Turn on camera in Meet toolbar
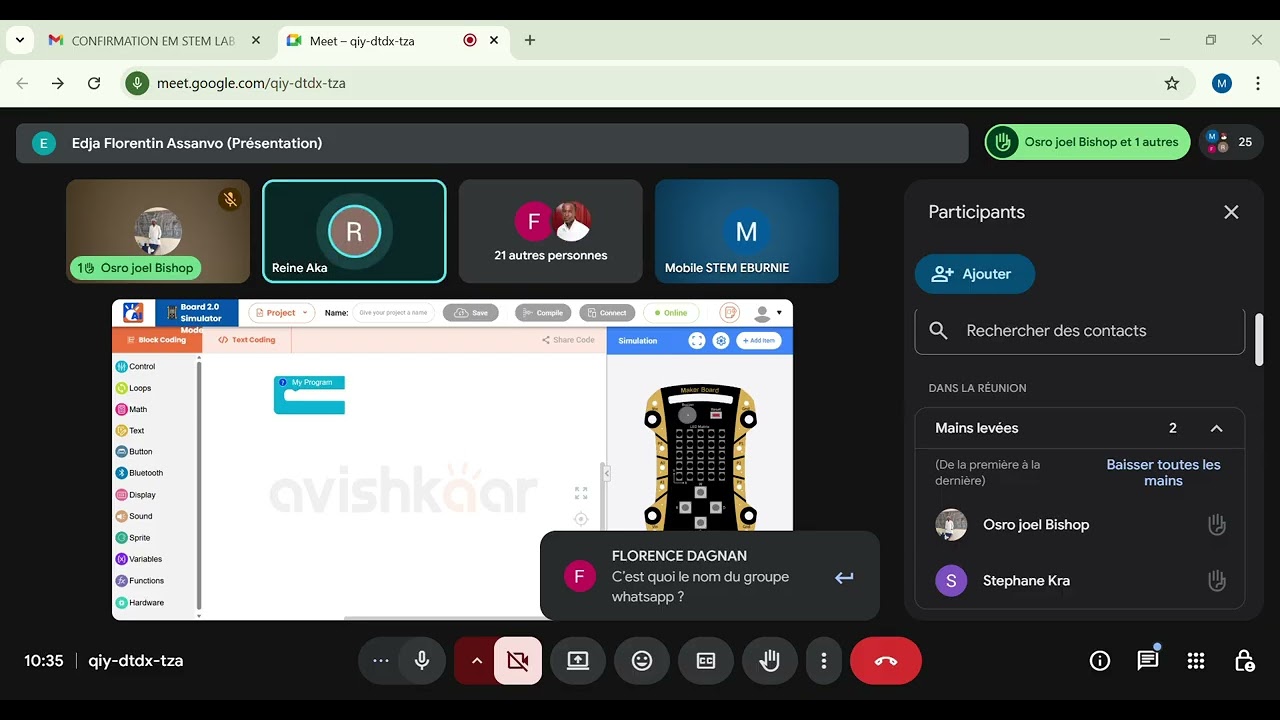The image size is (1280, 720). point(518,661)
